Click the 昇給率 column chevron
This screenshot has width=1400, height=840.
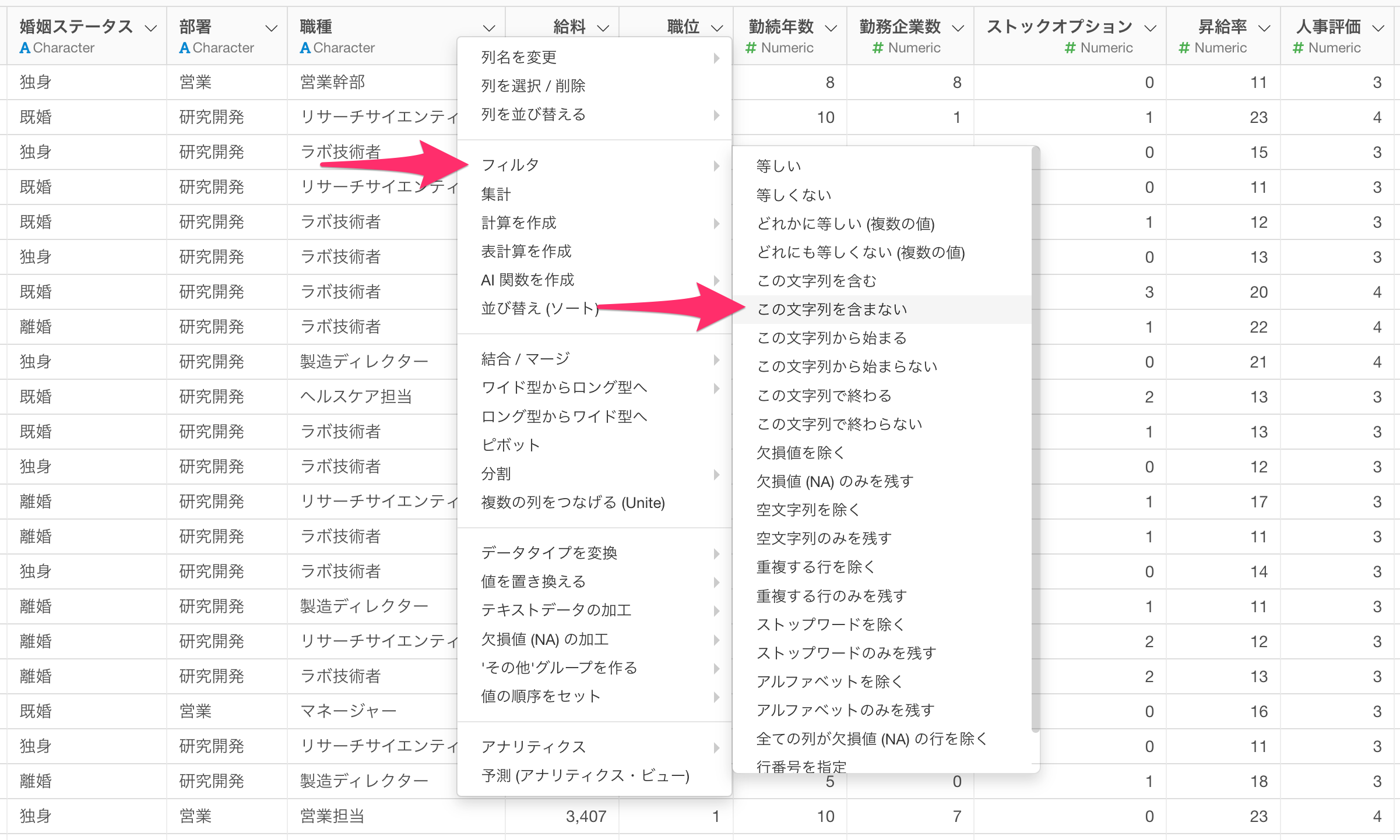(x=1264, y=28)
